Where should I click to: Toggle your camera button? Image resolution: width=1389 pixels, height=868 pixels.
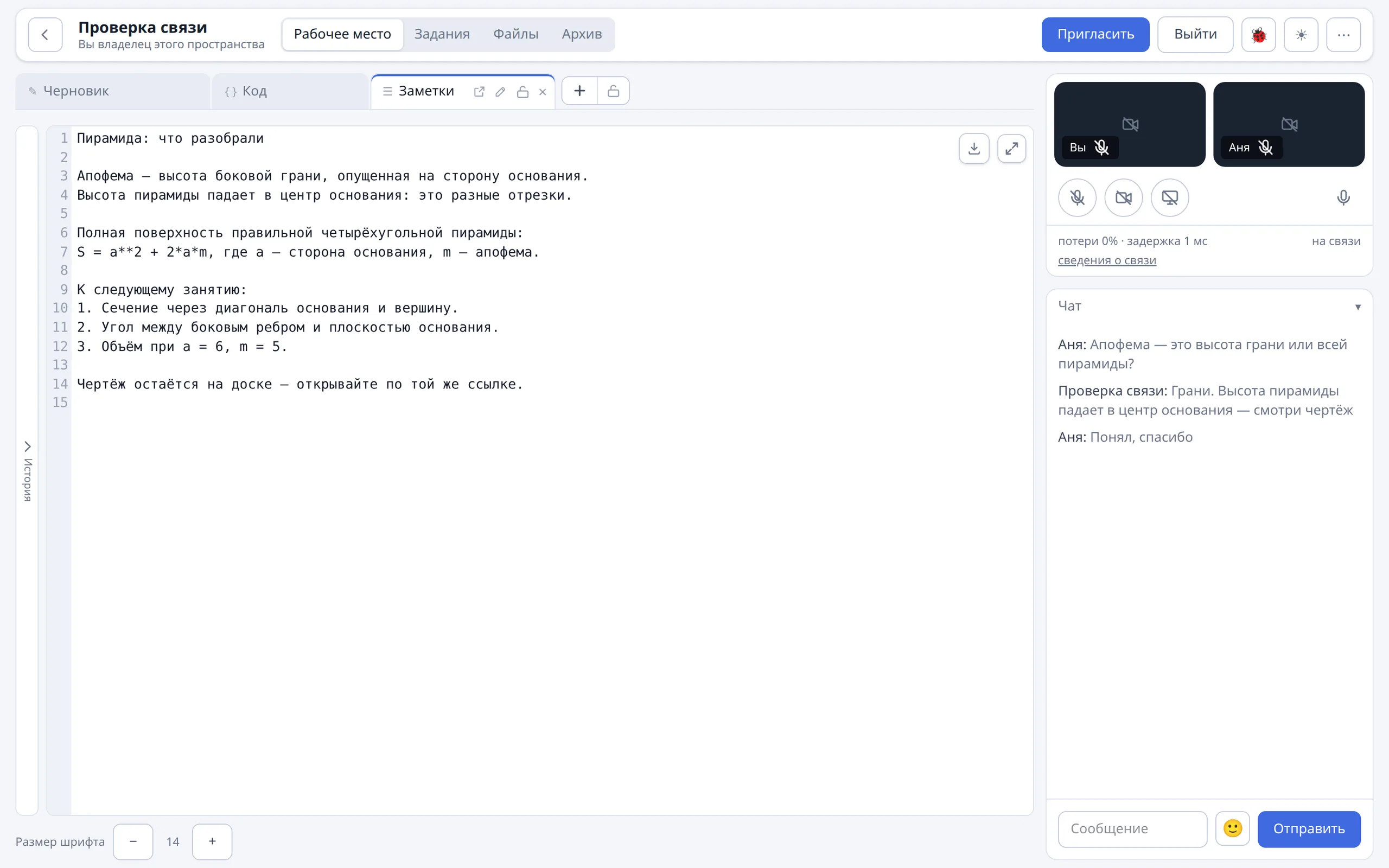pyautogui.click(x=1123, y=197)
